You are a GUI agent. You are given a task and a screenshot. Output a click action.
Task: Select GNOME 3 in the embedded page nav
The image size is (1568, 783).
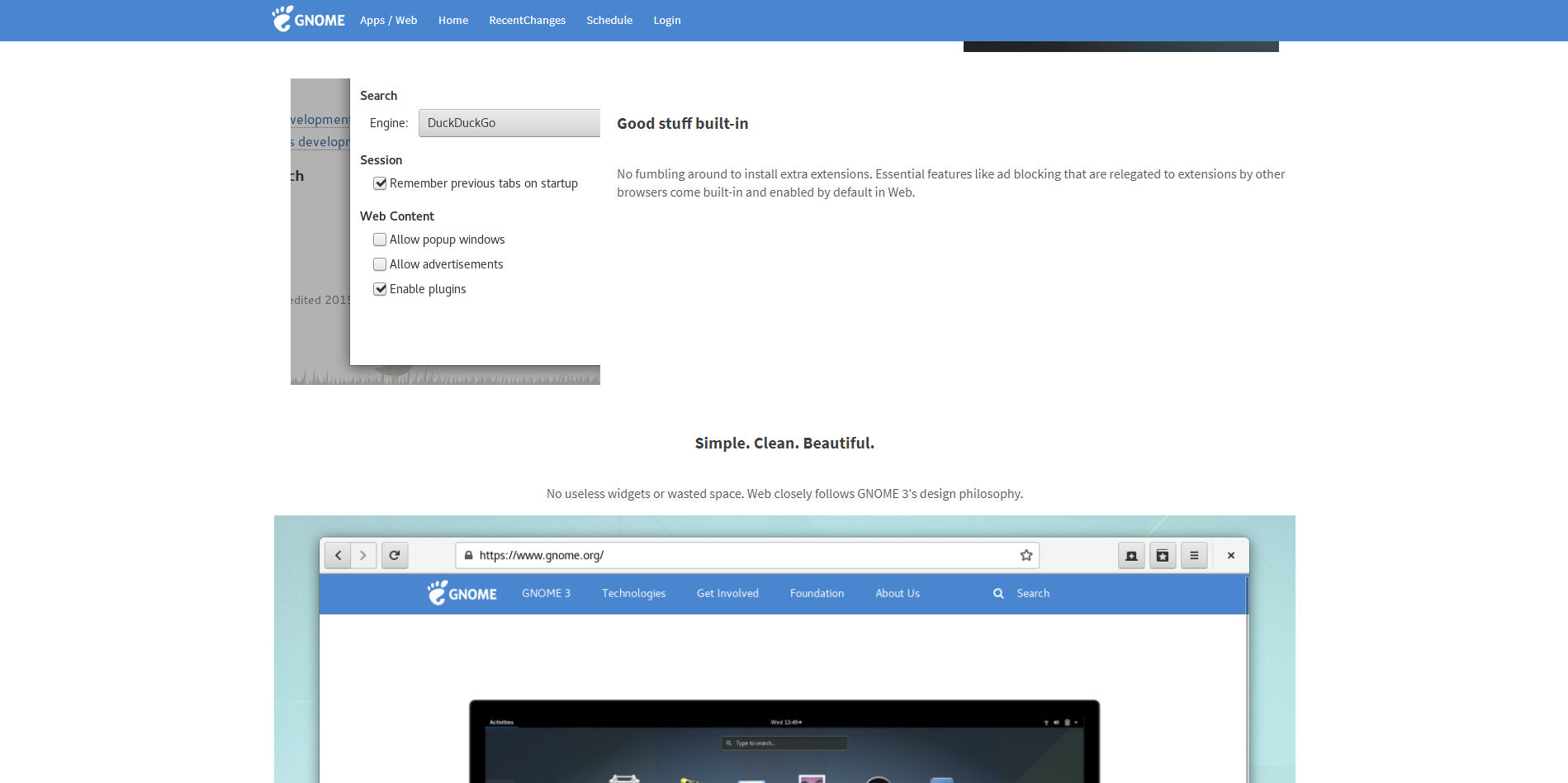(x=546, y=593)
